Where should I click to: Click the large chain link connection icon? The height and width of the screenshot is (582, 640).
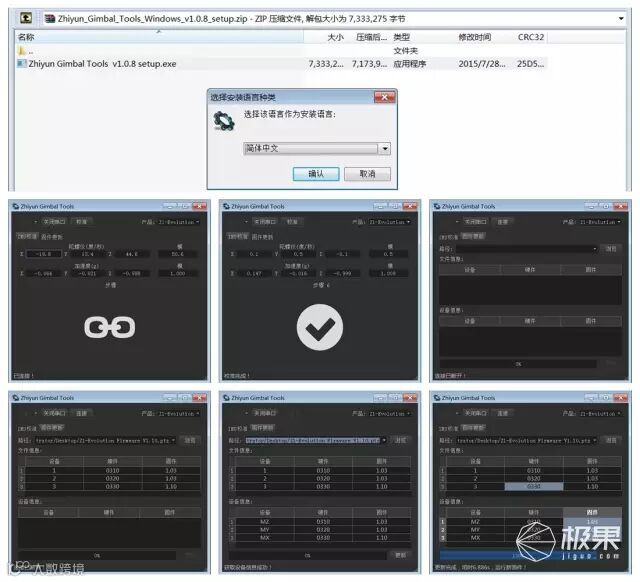[x=110, y=327]
